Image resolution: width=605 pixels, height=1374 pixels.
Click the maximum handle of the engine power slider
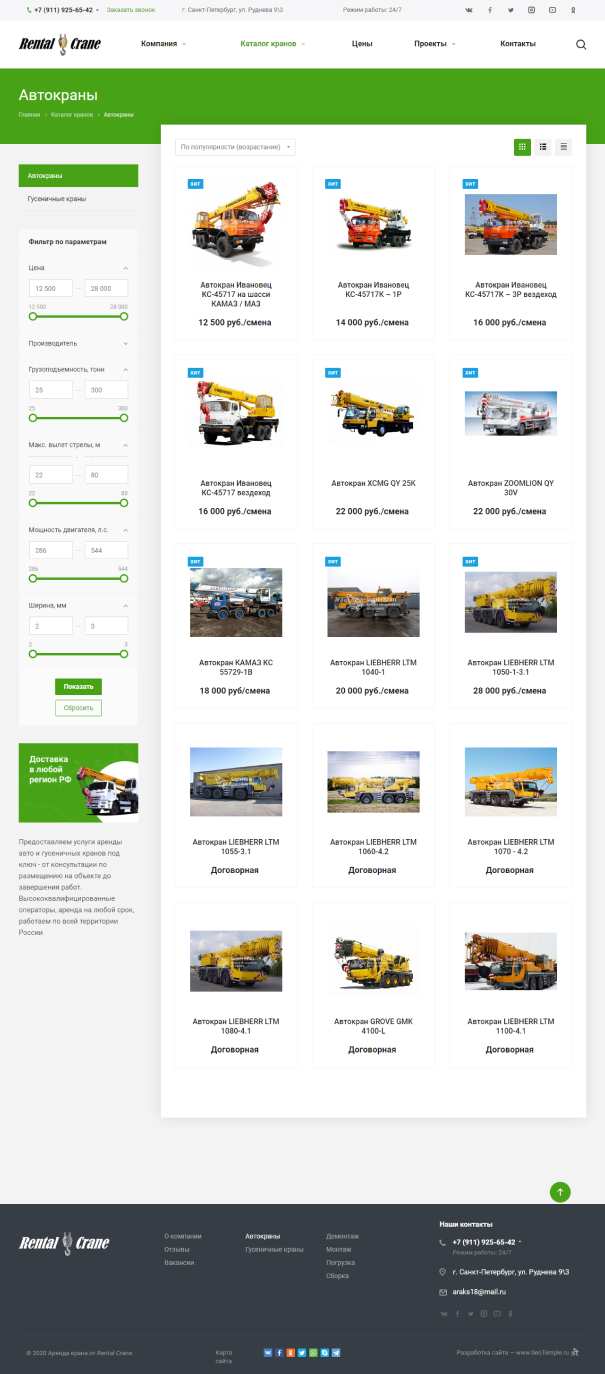[x=124, y=577]
